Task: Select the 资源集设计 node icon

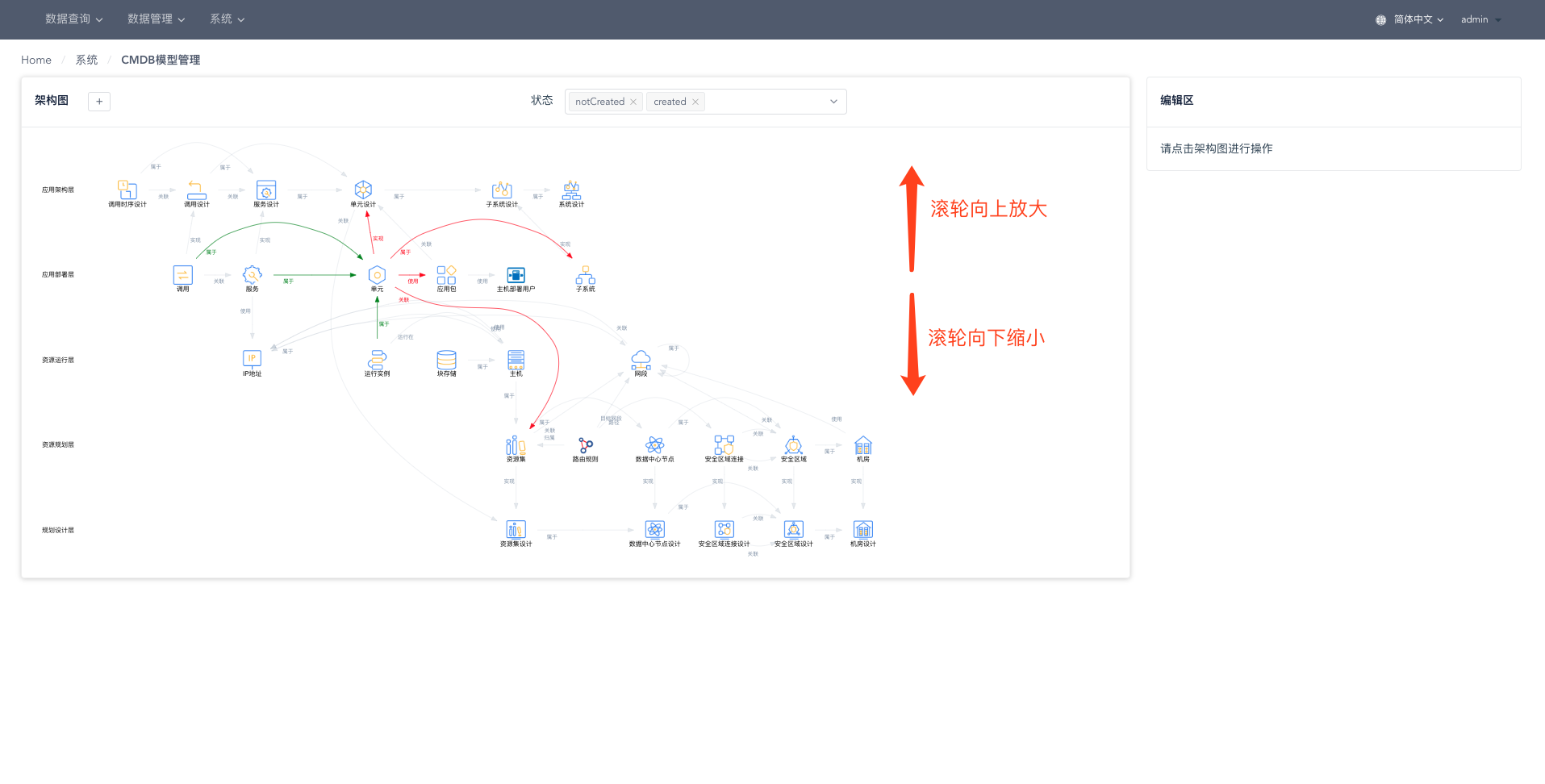Action: [x=516, y=529]
